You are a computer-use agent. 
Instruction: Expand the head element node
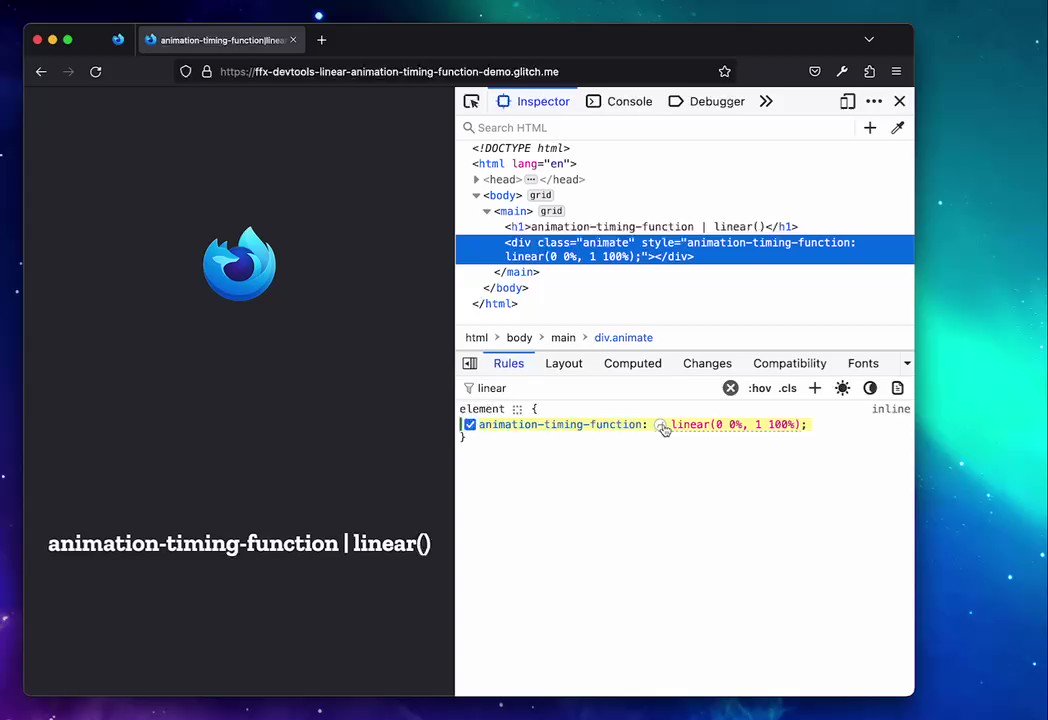click(x=476, y=180)
